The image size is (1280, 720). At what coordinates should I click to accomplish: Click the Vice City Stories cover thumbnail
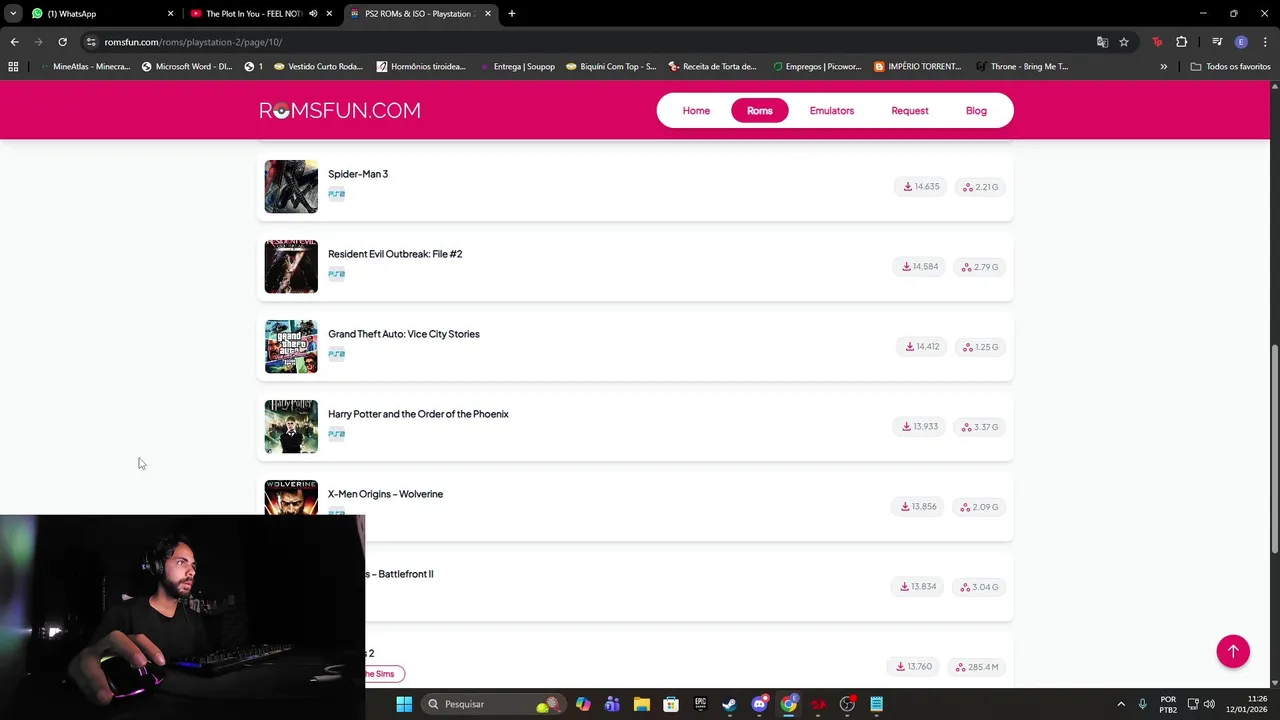(291, 346)
